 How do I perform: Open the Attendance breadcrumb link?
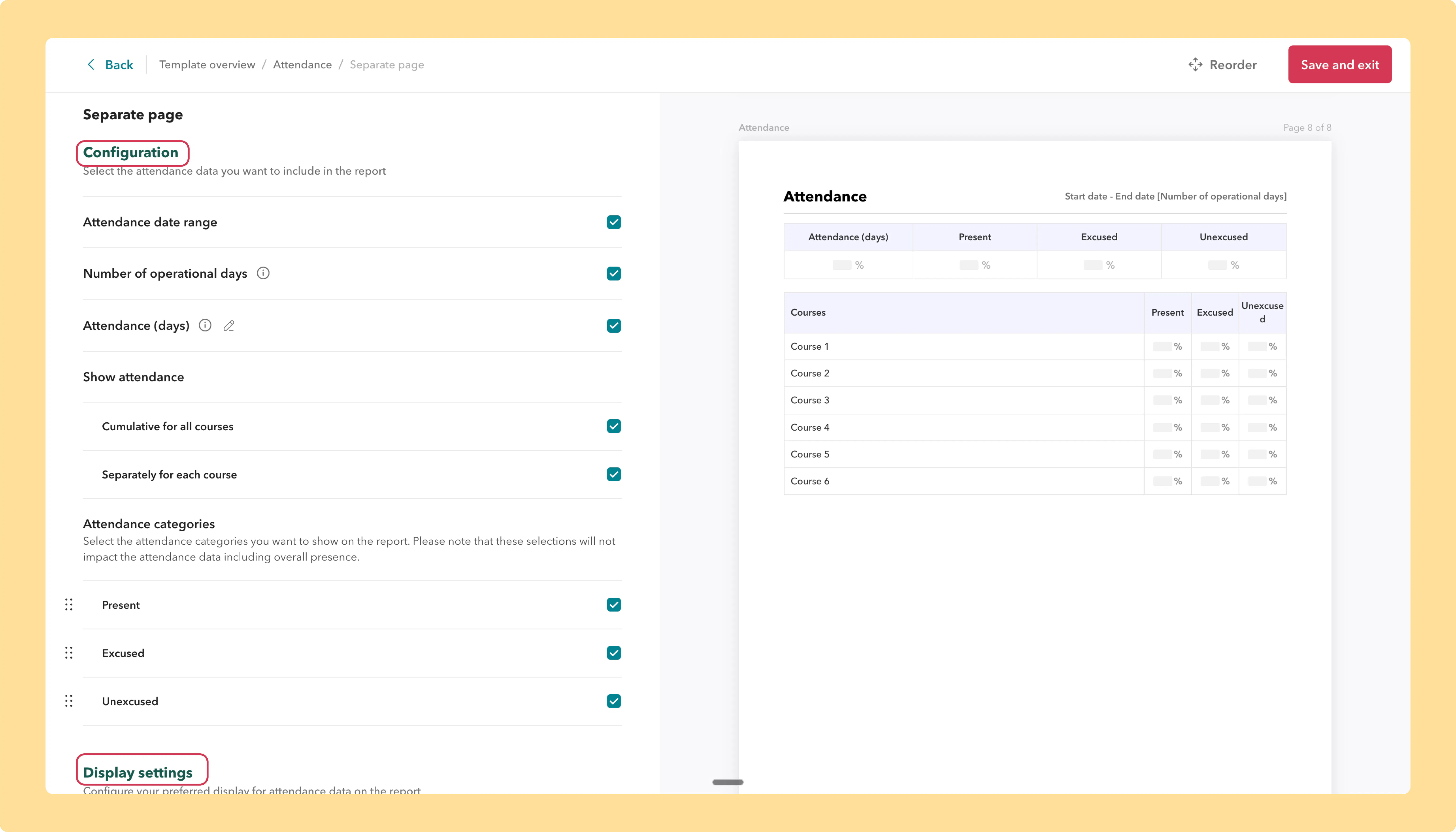point(302,65)
